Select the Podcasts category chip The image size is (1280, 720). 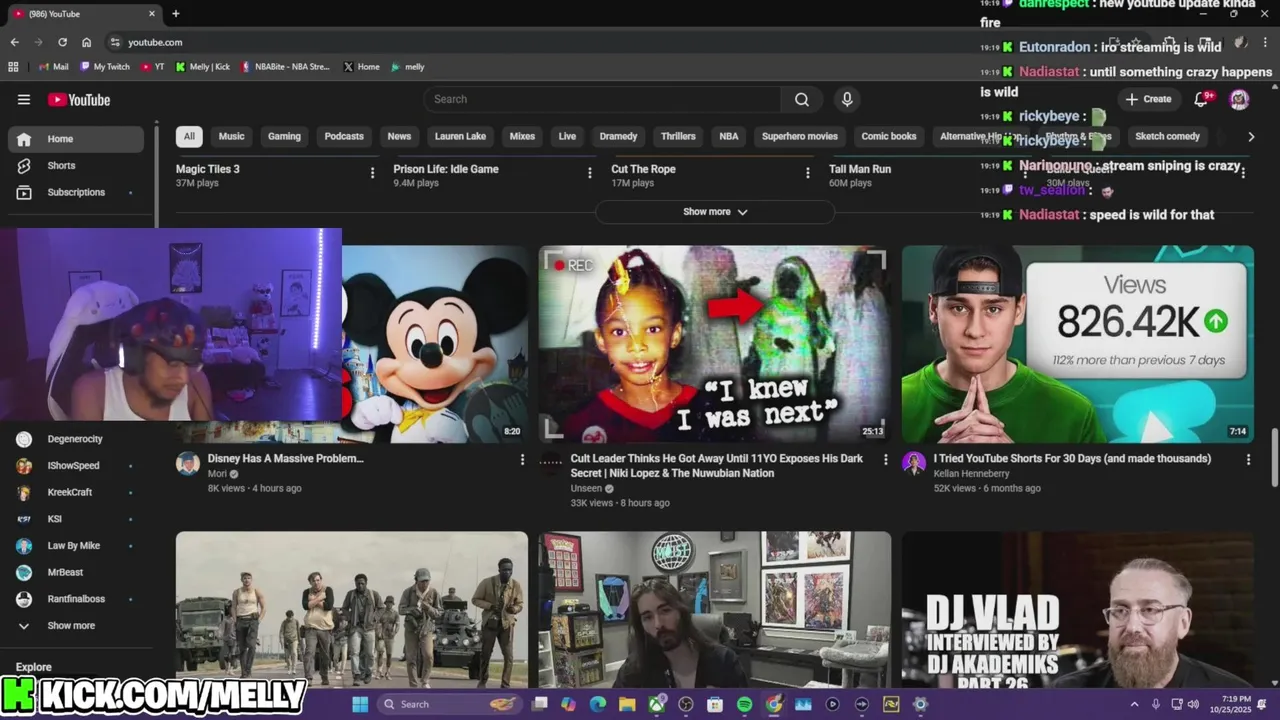point(344,136)
